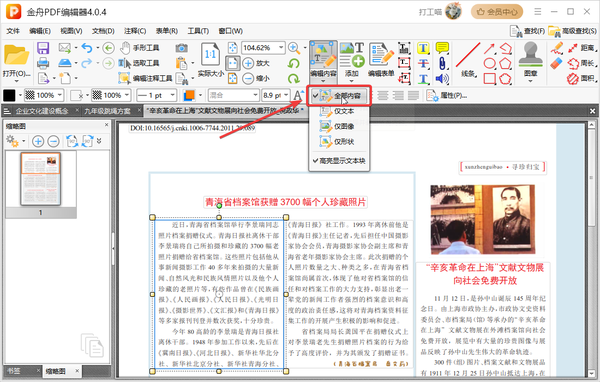
Task: Click the Zoom Out (缩小) minus icon
Action: 248,78
